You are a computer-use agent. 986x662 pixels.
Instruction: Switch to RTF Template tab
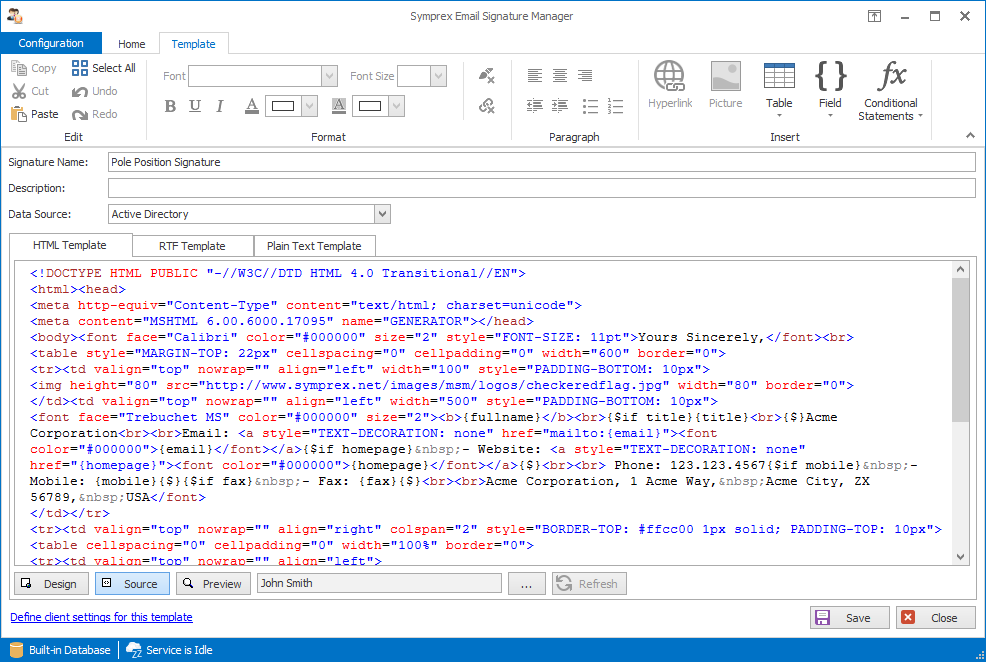coord(192,246)
